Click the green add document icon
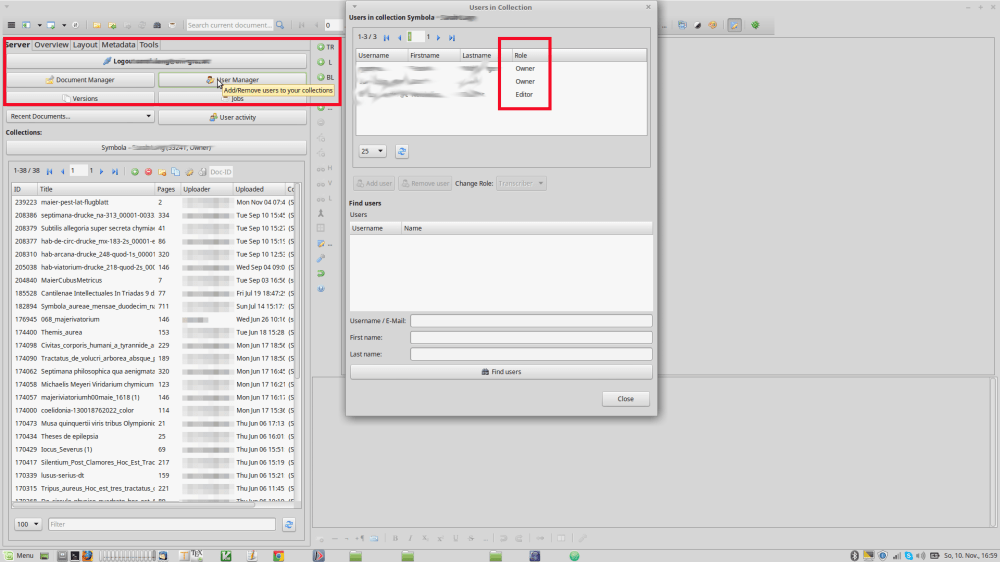The height and width of the screenshot is (562, 1000). [x=135, y=172]
